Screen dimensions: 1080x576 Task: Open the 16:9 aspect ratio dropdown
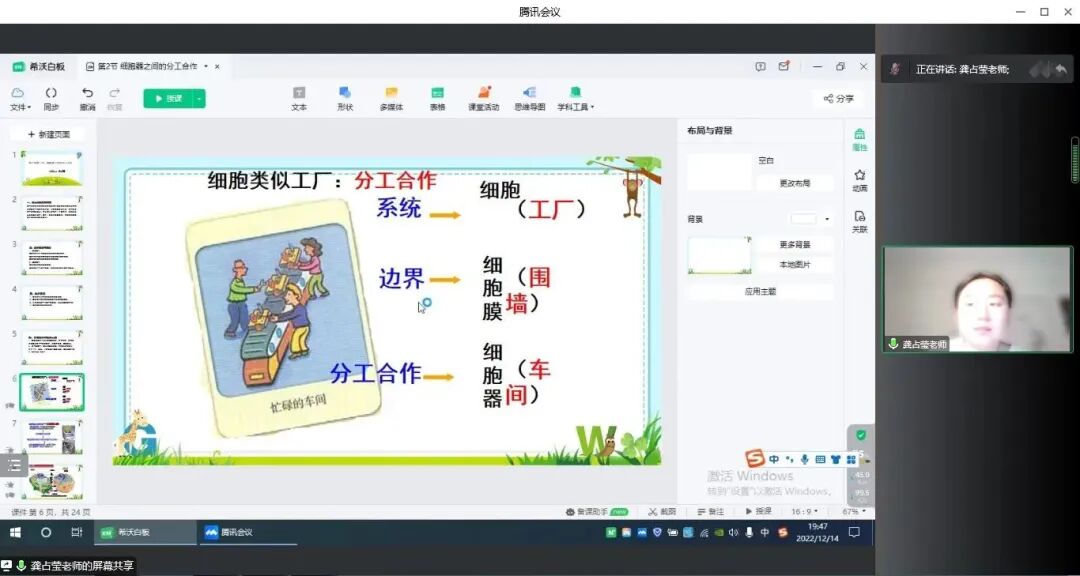(x=800, y=511)
